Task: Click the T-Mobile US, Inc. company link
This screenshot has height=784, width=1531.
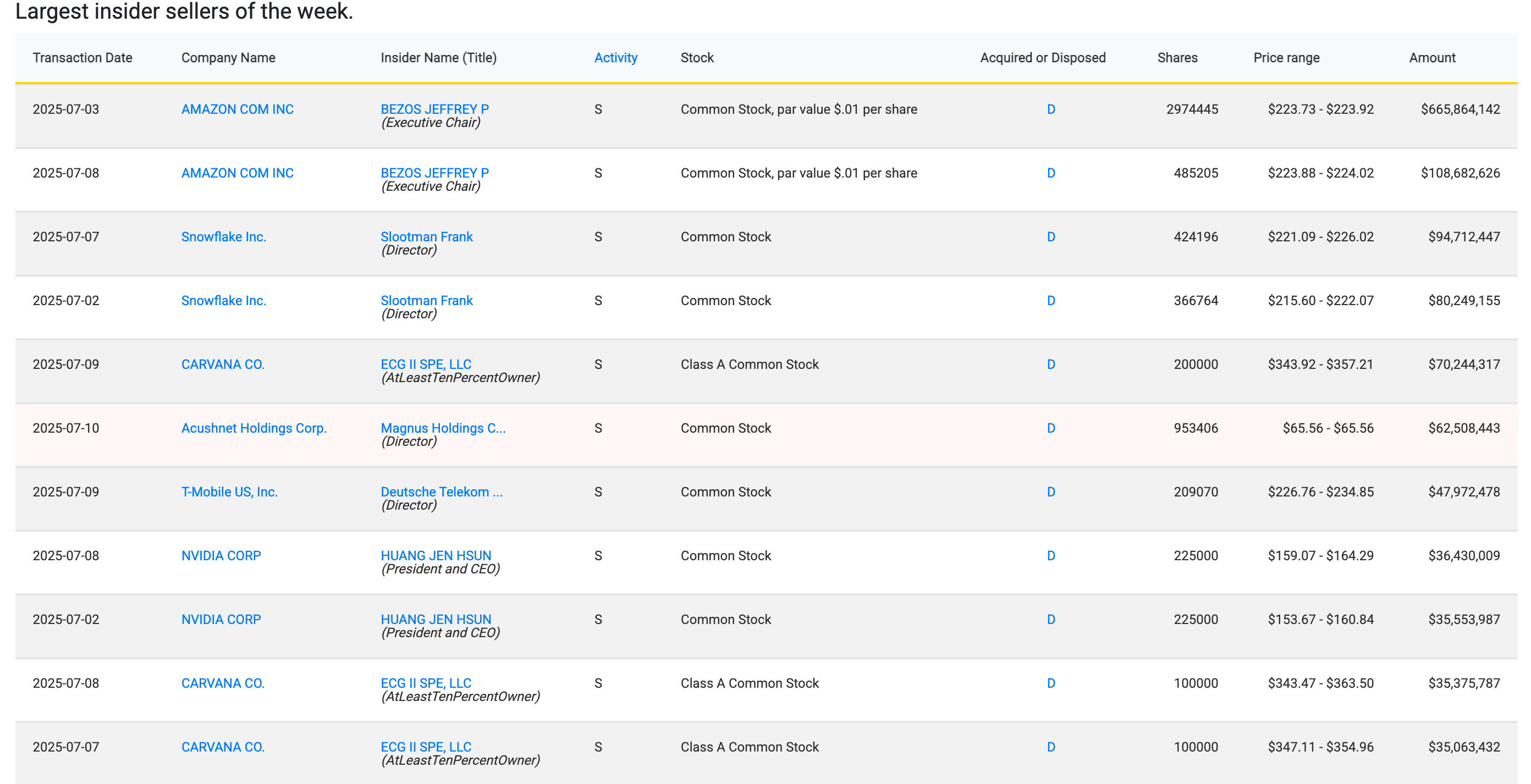Action: click(229, 492)
